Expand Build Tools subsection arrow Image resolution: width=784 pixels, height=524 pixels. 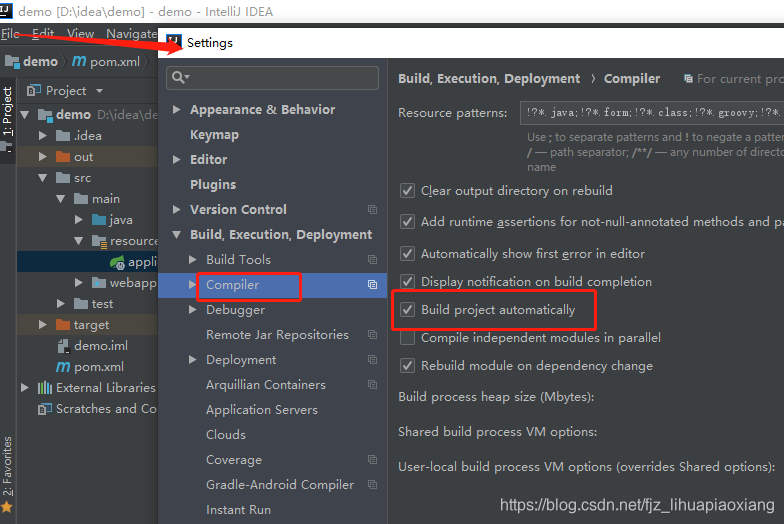pos(192,260)
